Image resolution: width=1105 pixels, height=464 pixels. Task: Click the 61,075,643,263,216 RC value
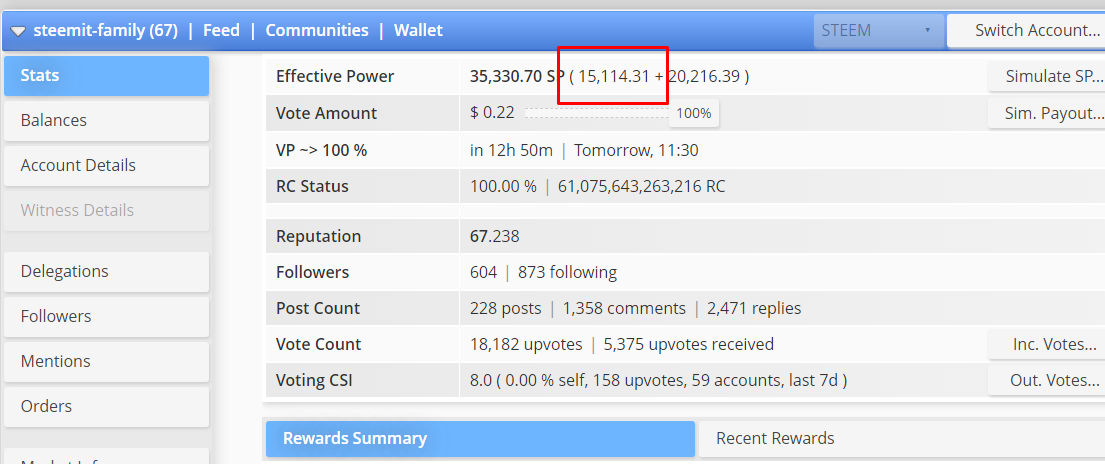point(641,187)
